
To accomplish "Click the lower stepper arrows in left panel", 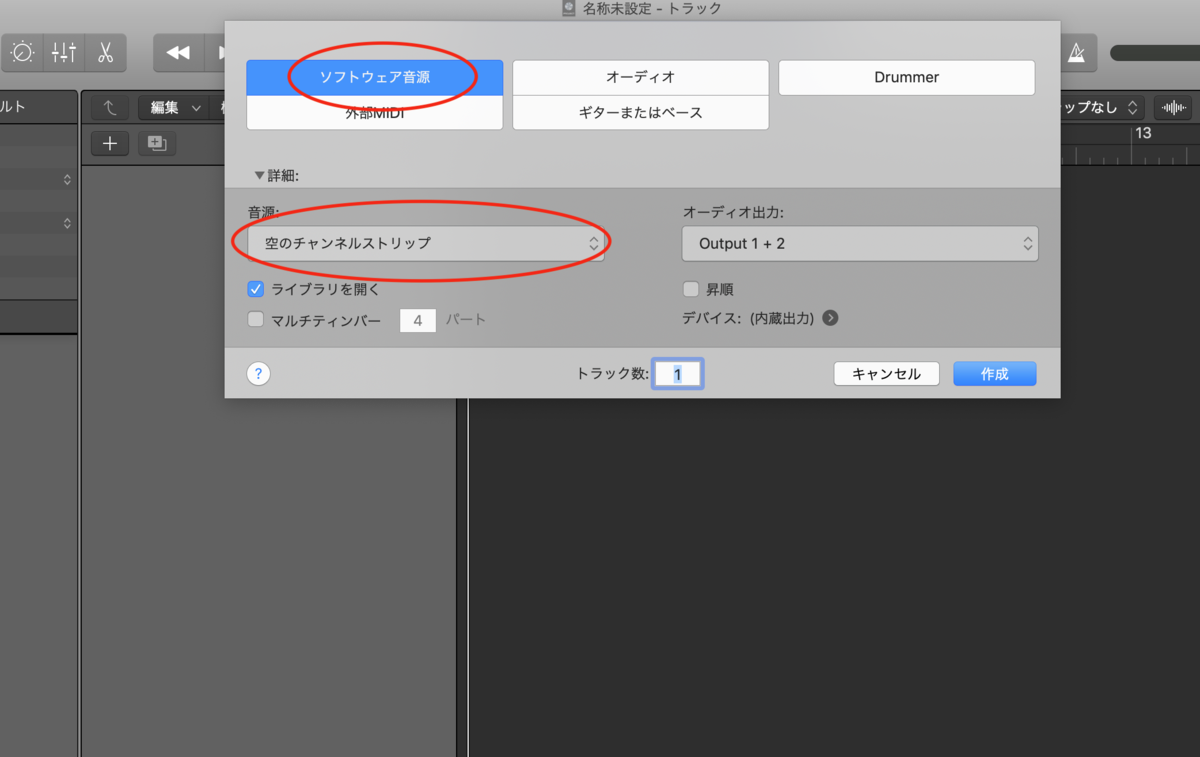I will (67, 223).
